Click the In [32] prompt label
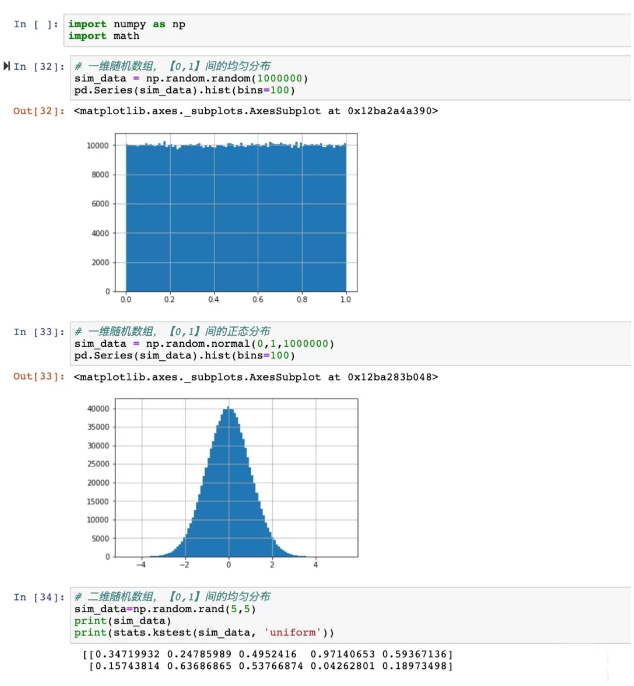 tap(39, 66)
